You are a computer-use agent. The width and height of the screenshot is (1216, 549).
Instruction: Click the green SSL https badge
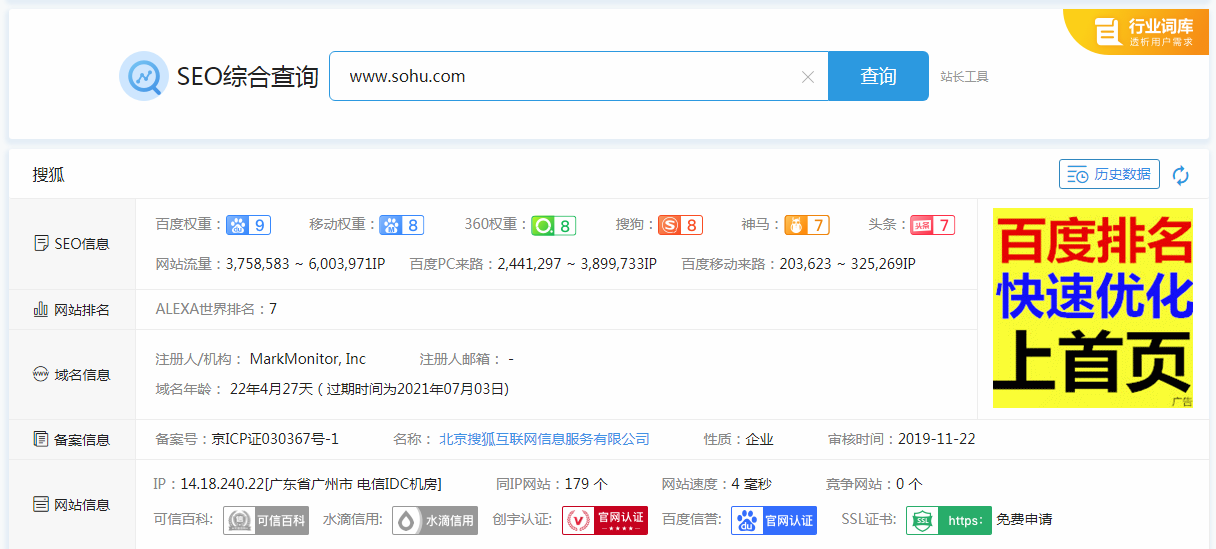click(949, 520)
